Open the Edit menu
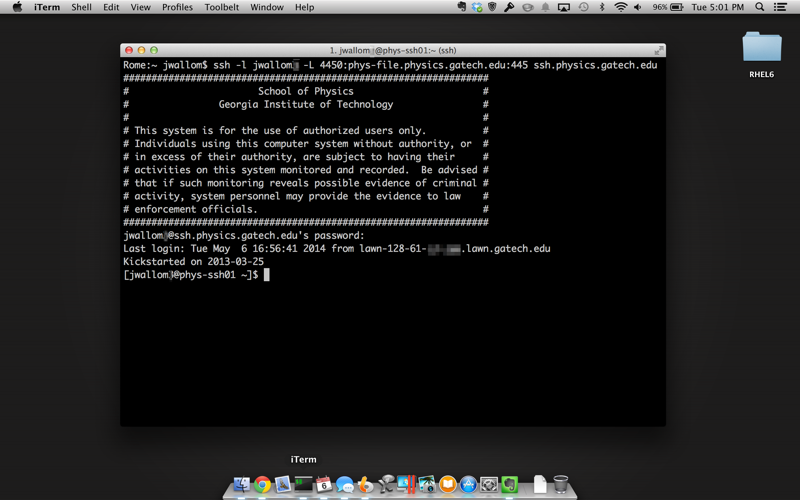The width and height of the screenshot is (800, 500). [111, 7]
